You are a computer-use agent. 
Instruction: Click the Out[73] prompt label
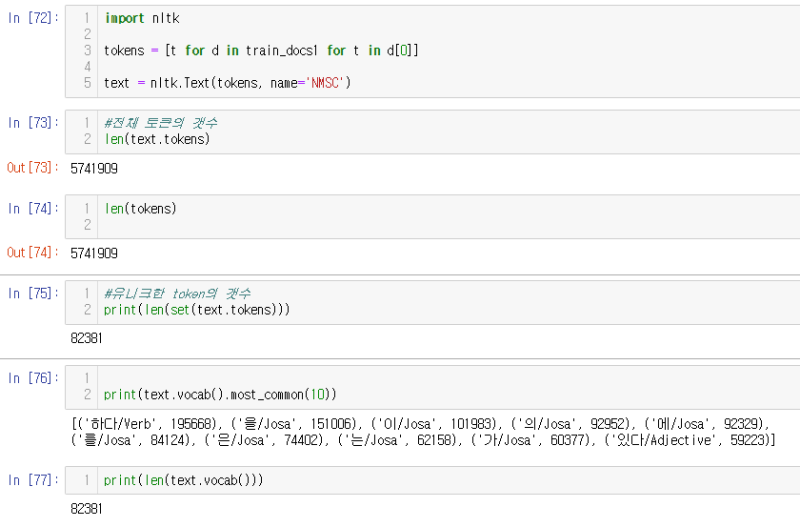(30, 168)
